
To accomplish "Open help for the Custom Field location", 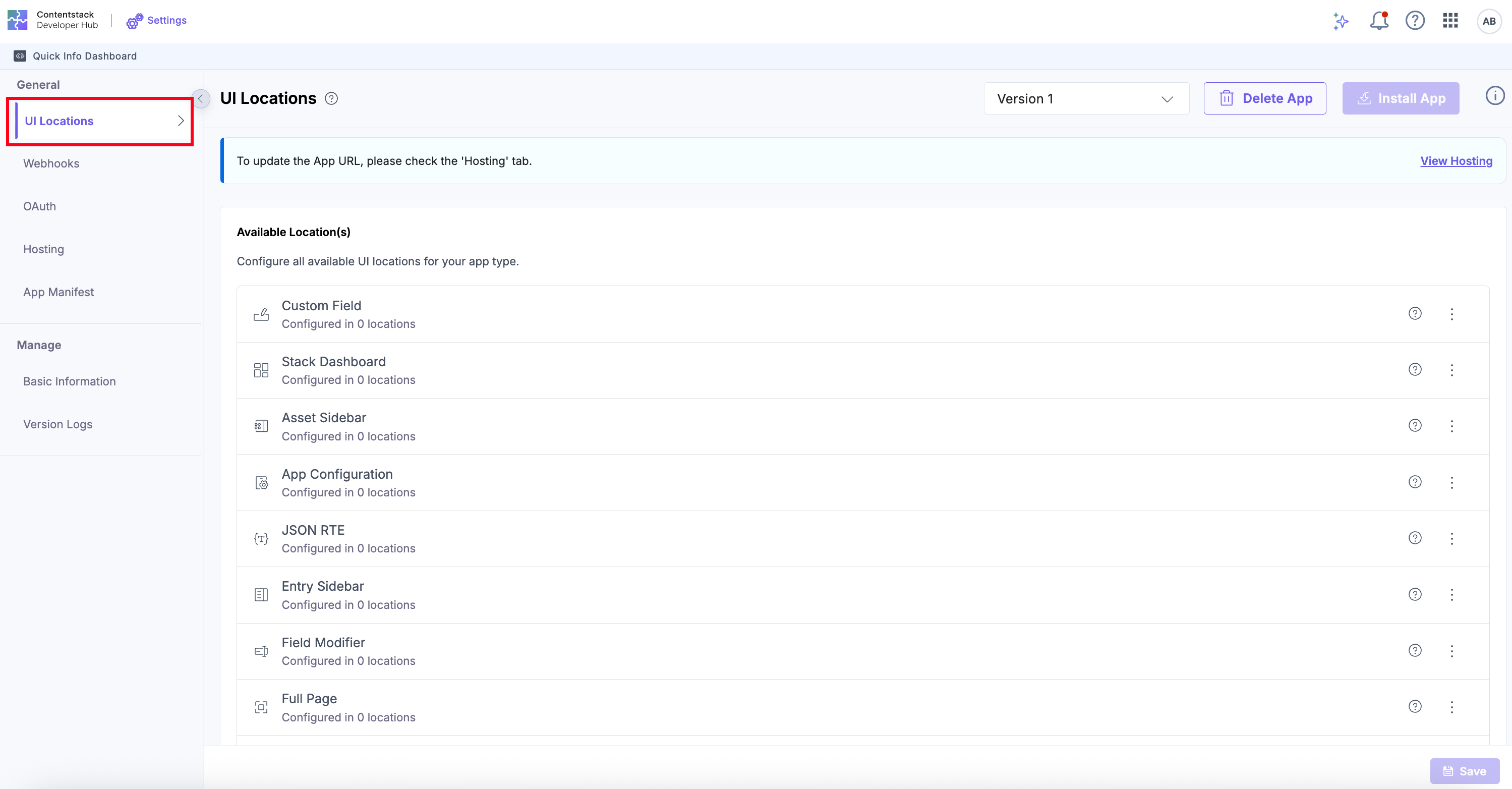I will click(x=1415, y=313).
